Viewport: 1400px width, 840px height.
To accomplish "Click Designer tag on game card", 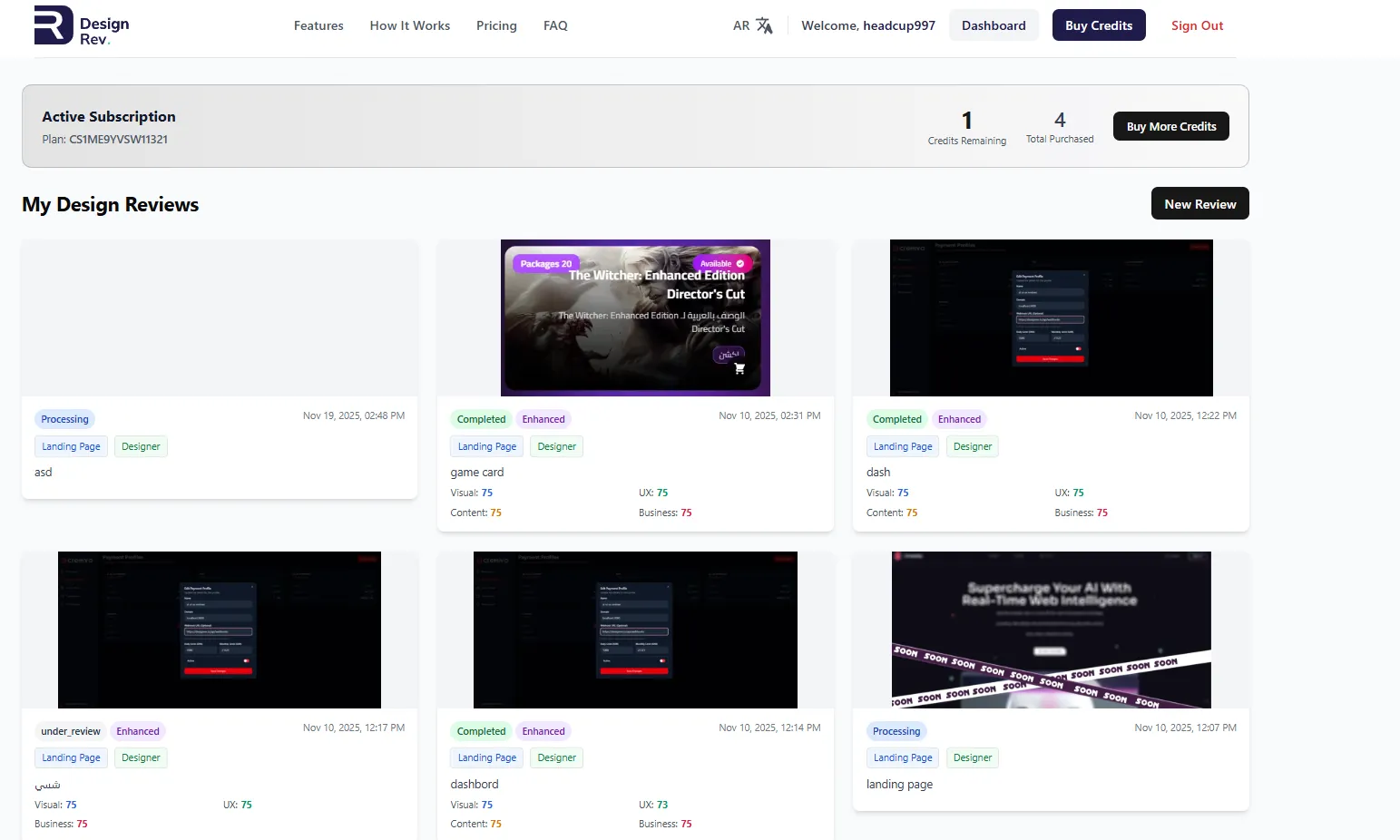I will click(x=556, y=446).
